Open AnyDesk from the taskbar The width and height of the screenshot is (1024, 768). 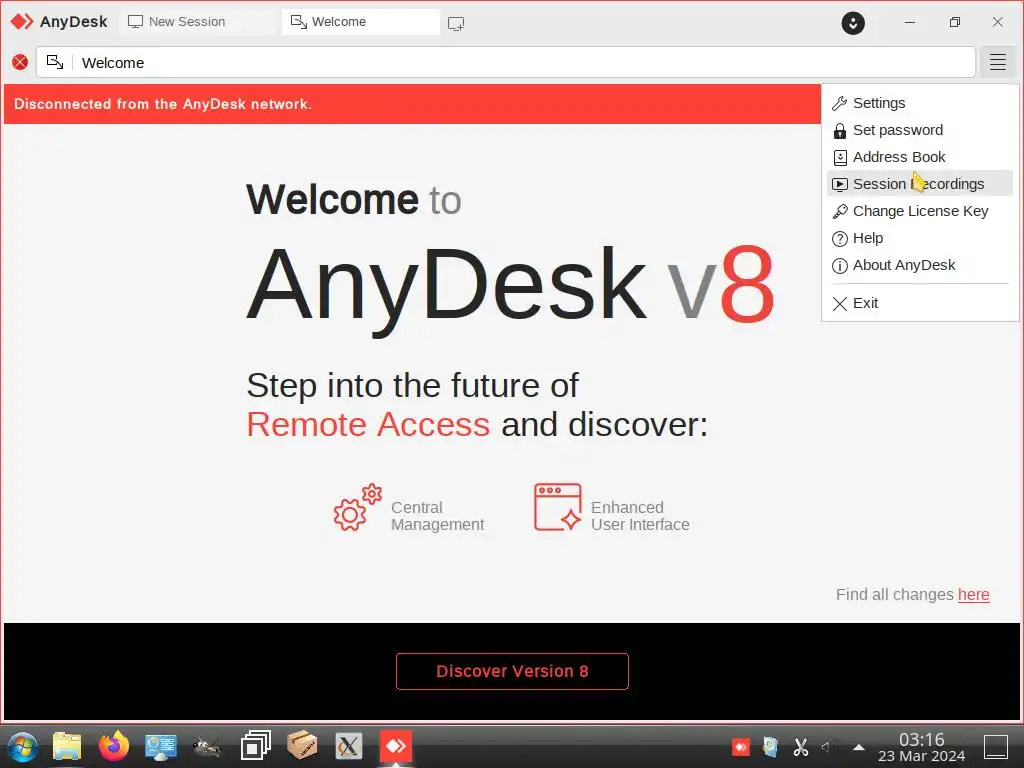point(396,746)
